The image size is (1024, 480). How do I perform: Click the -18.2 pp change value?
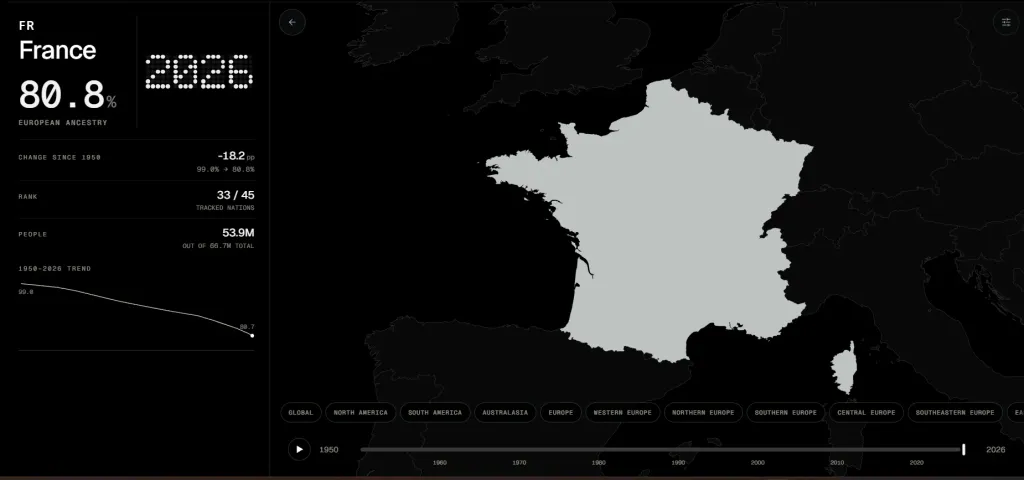pyautogui.click(x=236, y=156)
